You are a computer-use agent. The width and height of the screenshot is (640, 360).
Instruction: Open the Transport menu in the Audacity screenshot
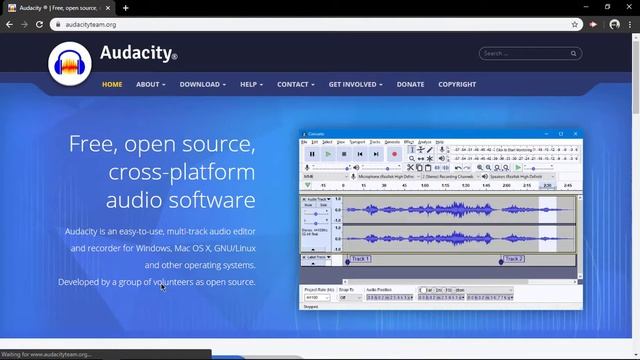tap(357, 142)
